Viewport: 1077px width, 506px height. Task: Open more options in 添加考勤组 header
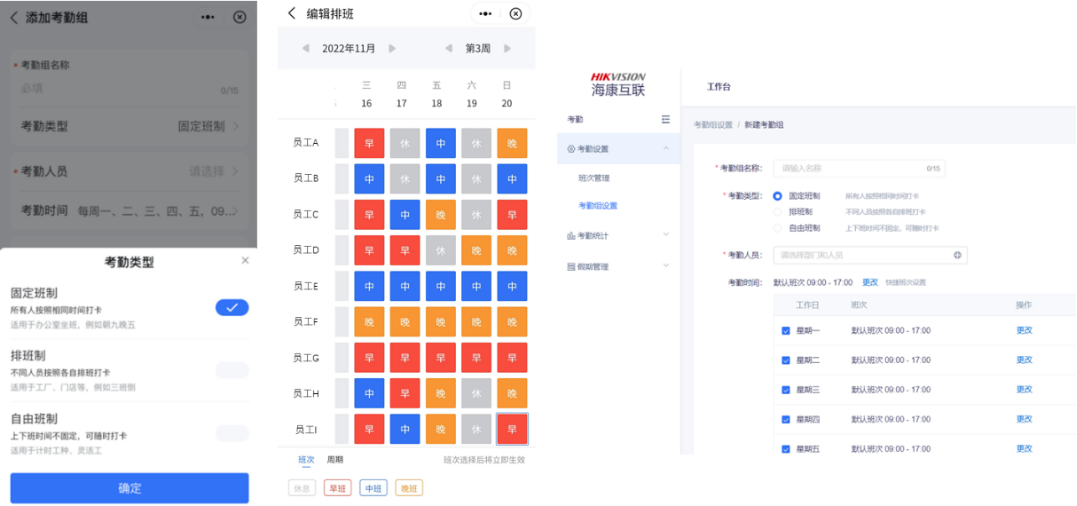[x=208, y=18]
